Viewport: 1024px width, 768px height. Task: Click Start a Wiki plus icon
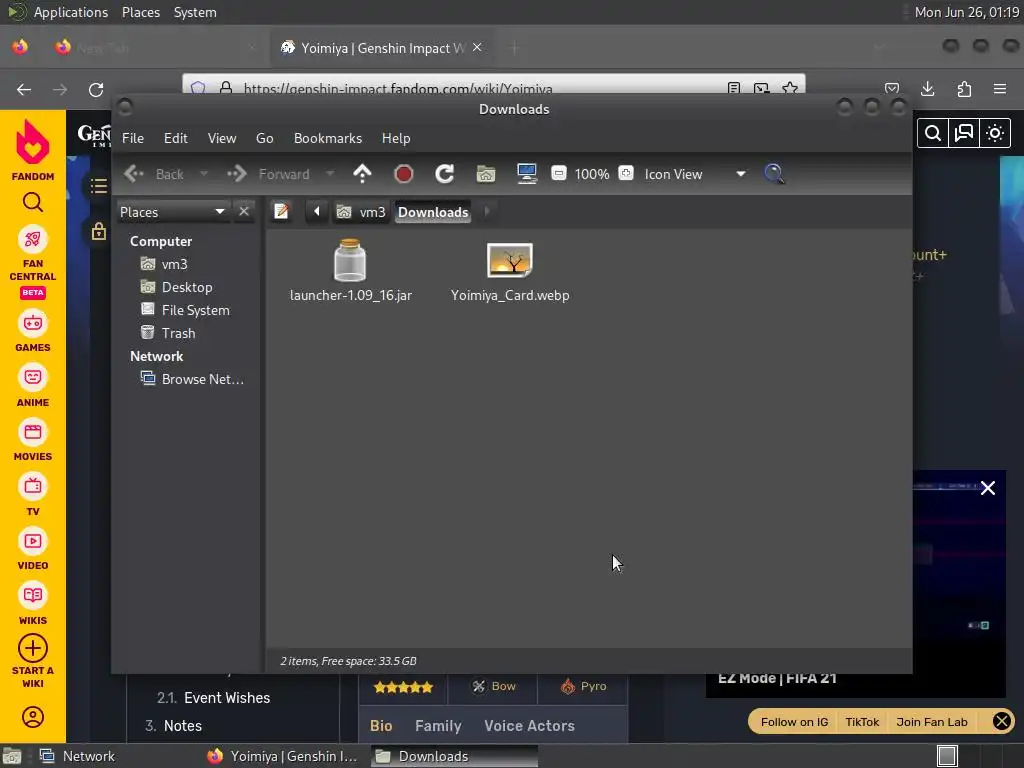coord(33,648)
